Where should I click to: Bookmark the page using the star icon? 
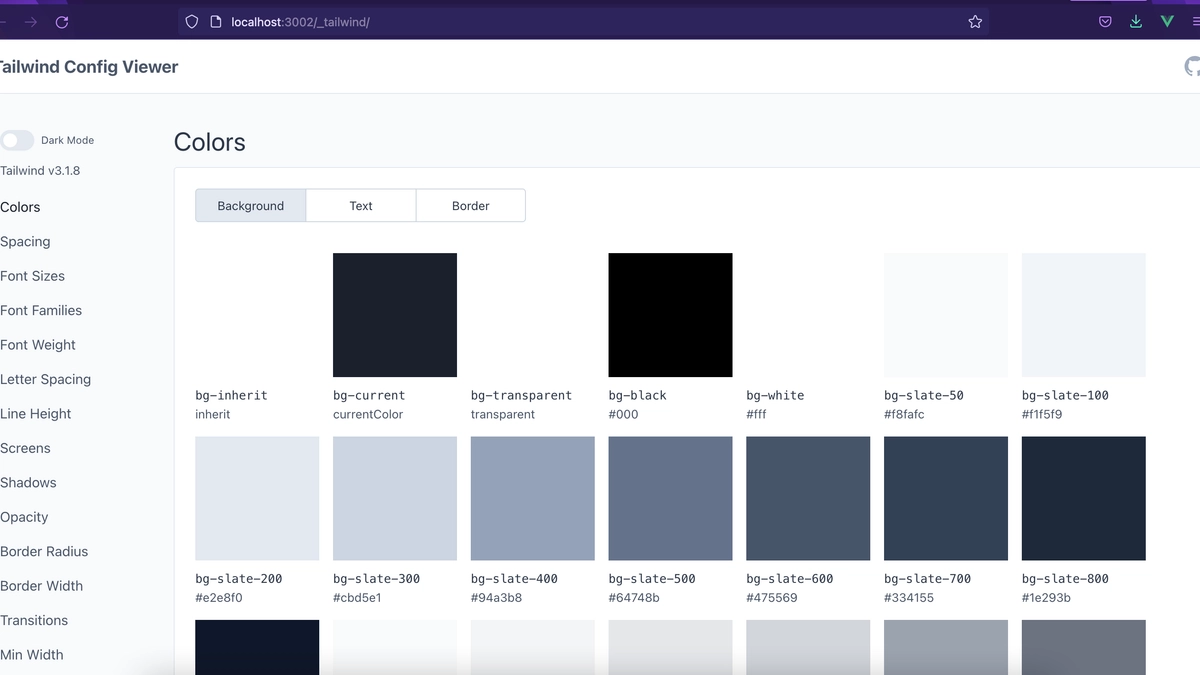975,21
